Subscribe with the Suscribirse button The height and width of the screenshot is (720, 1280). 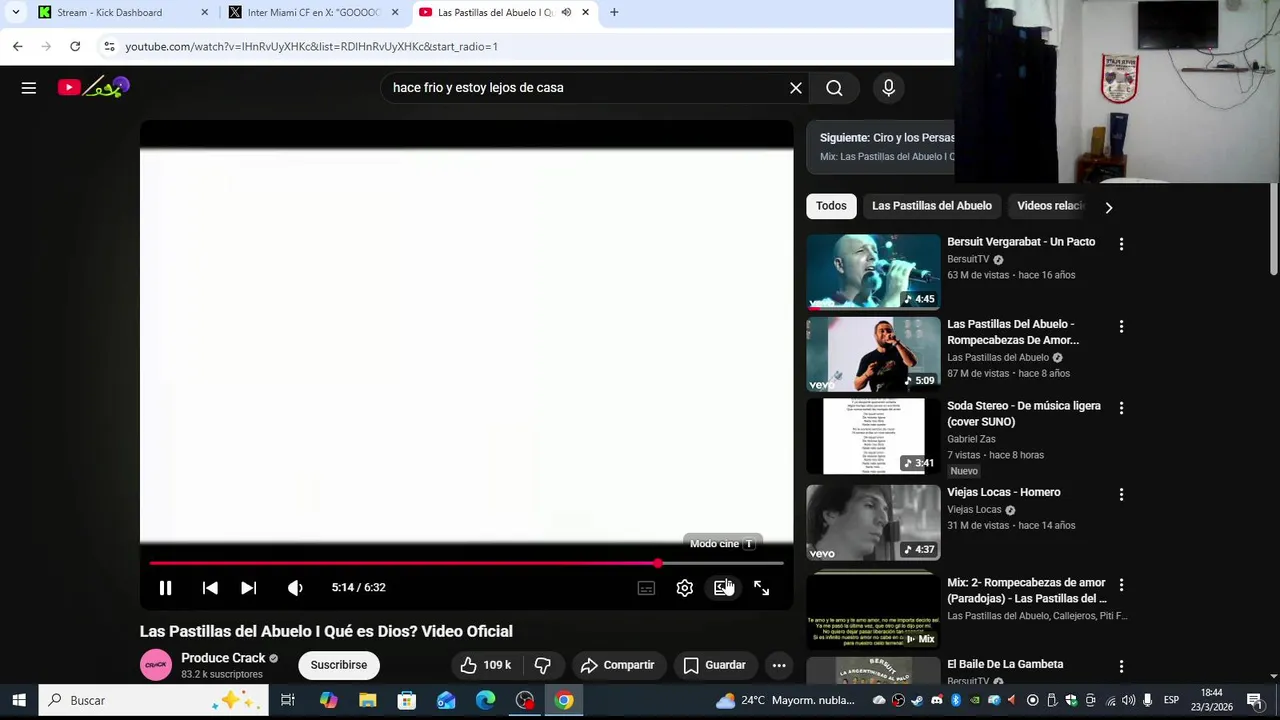[339, 665]
